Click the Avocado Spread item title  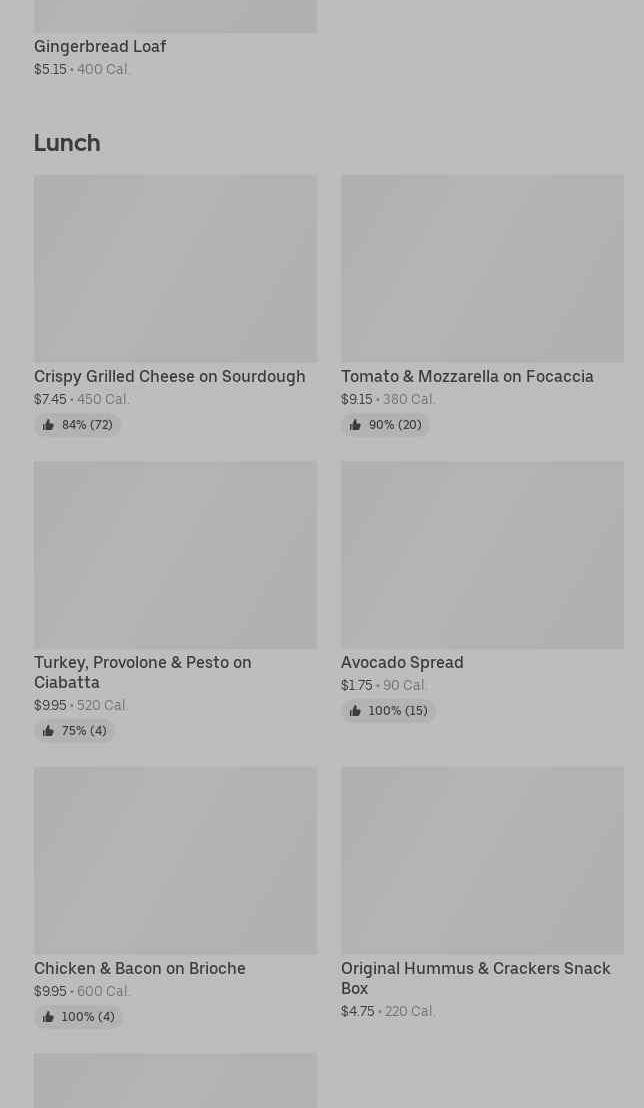click(x=402, y=662)
